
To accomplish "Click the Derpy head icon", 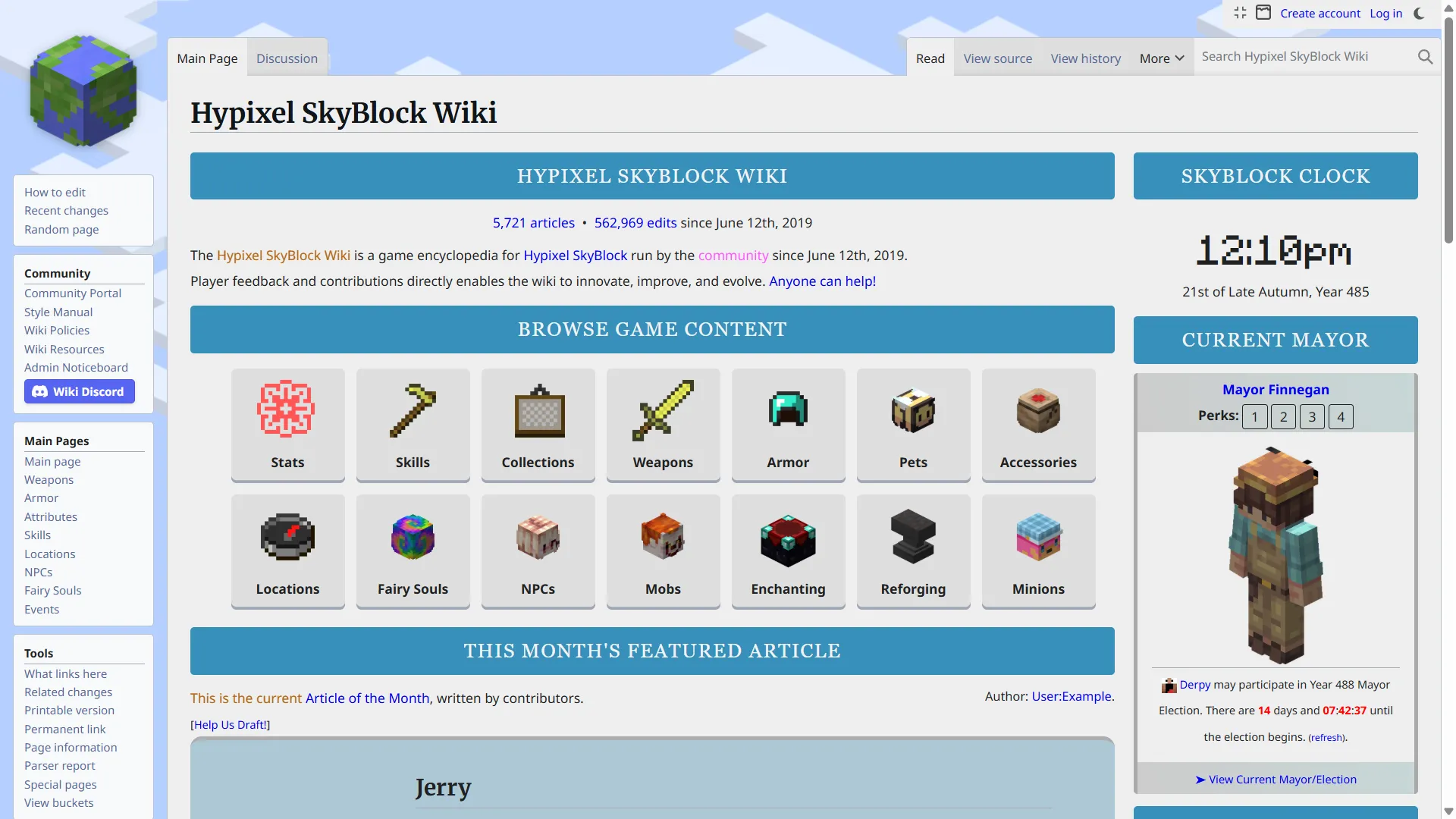I will coord(1169,686).
